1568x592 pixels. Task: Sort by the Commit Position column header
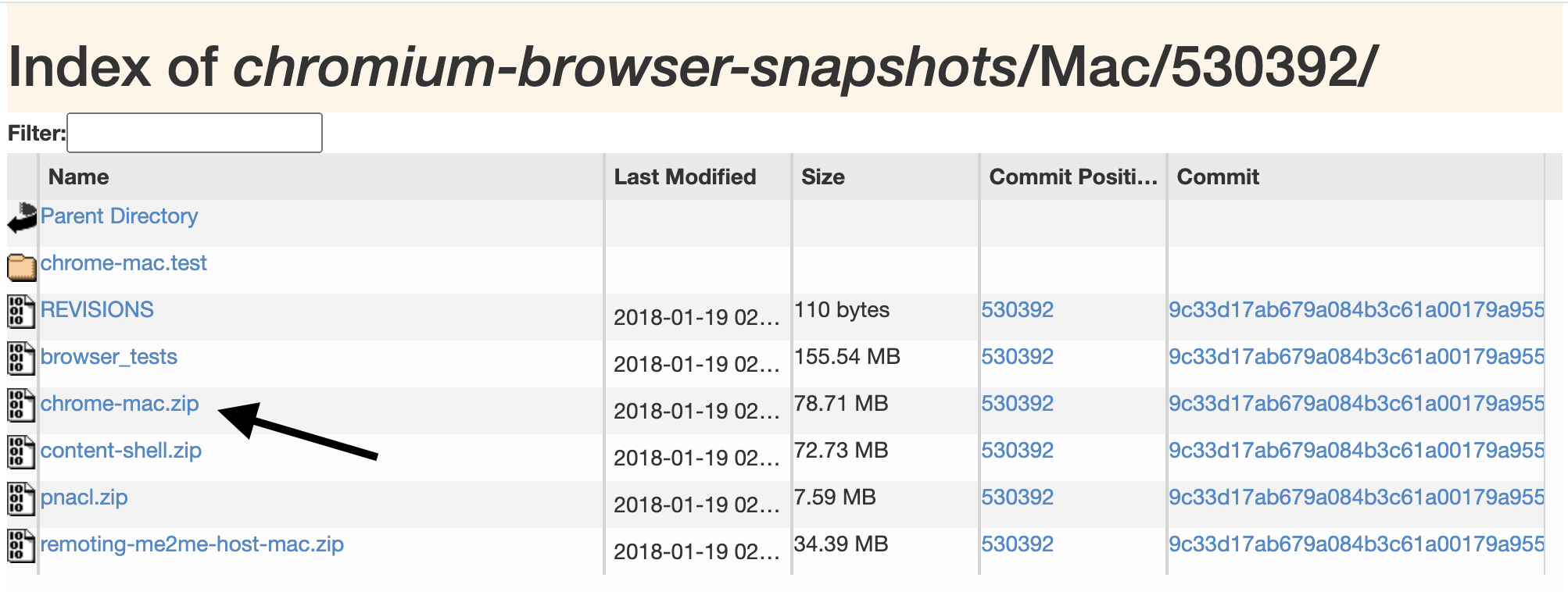(1073, 177)
